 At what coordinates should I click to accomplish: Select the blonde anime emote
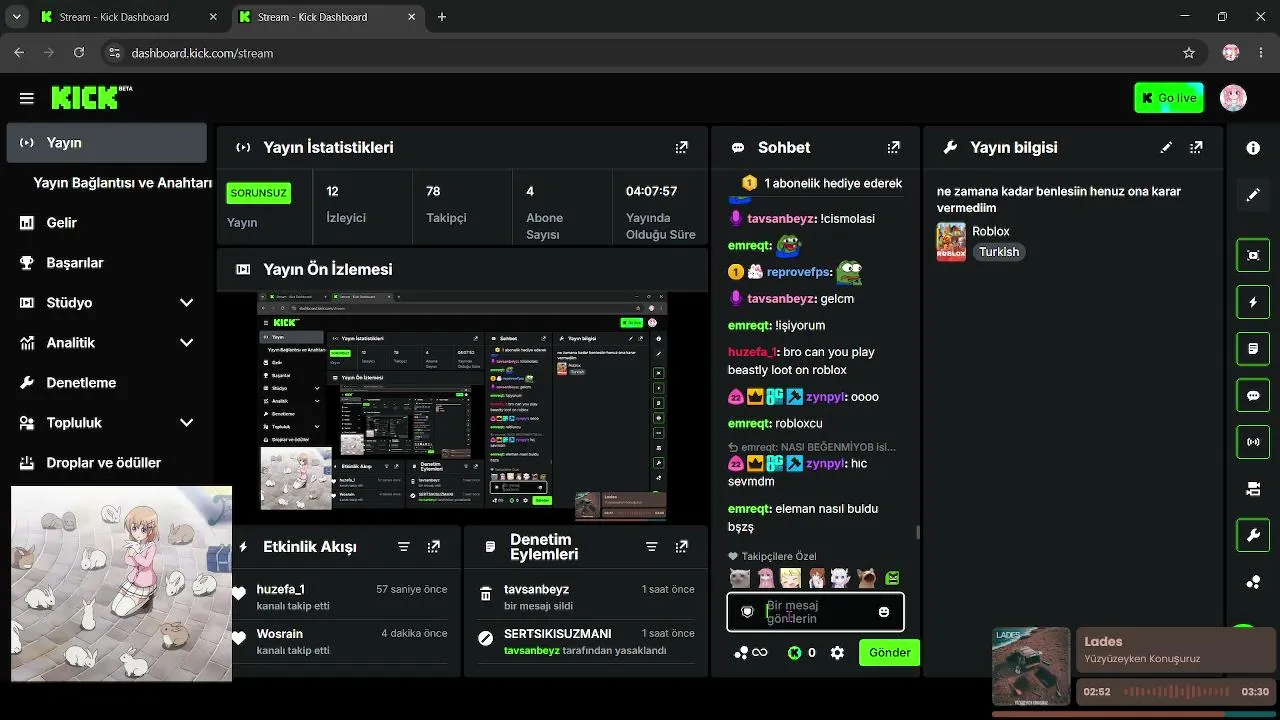tap(790, 578)
